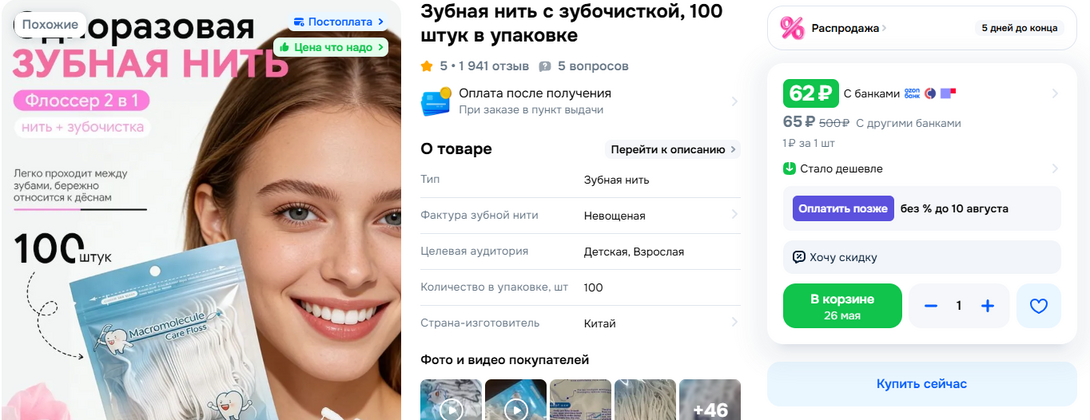This screenshot has width=1090, height=420.
Task: Play second customer video thumbnail
Action: [516, 400]
